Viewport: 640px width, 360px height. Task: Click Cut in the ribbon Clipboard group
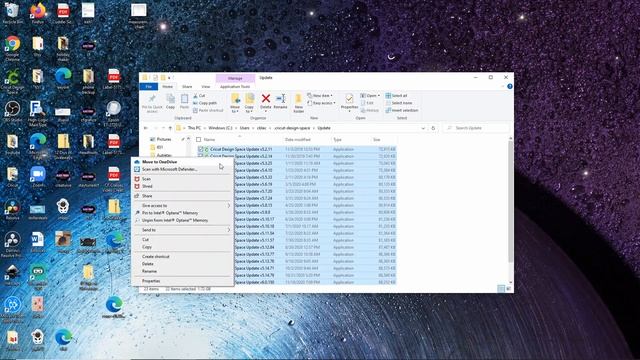click(199, 96)
